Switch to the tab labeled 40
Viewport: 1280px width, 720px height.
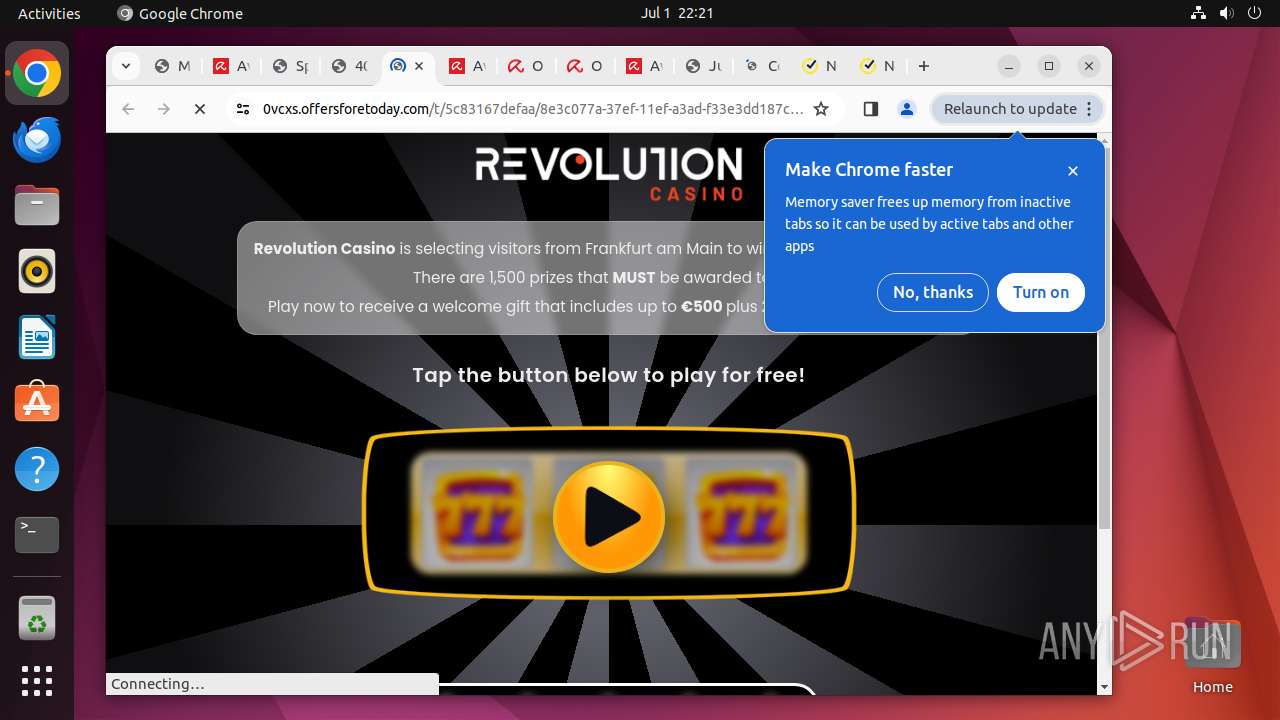(x=350, y=66)
